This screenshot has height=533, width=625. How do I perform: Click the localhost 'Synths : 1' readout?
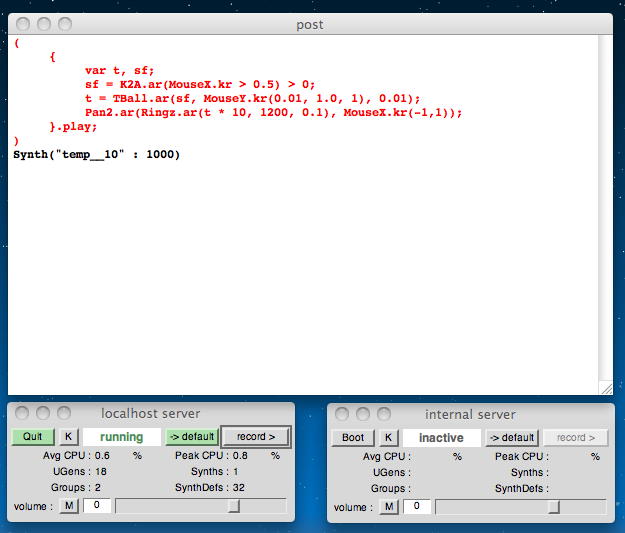(214, 472)
